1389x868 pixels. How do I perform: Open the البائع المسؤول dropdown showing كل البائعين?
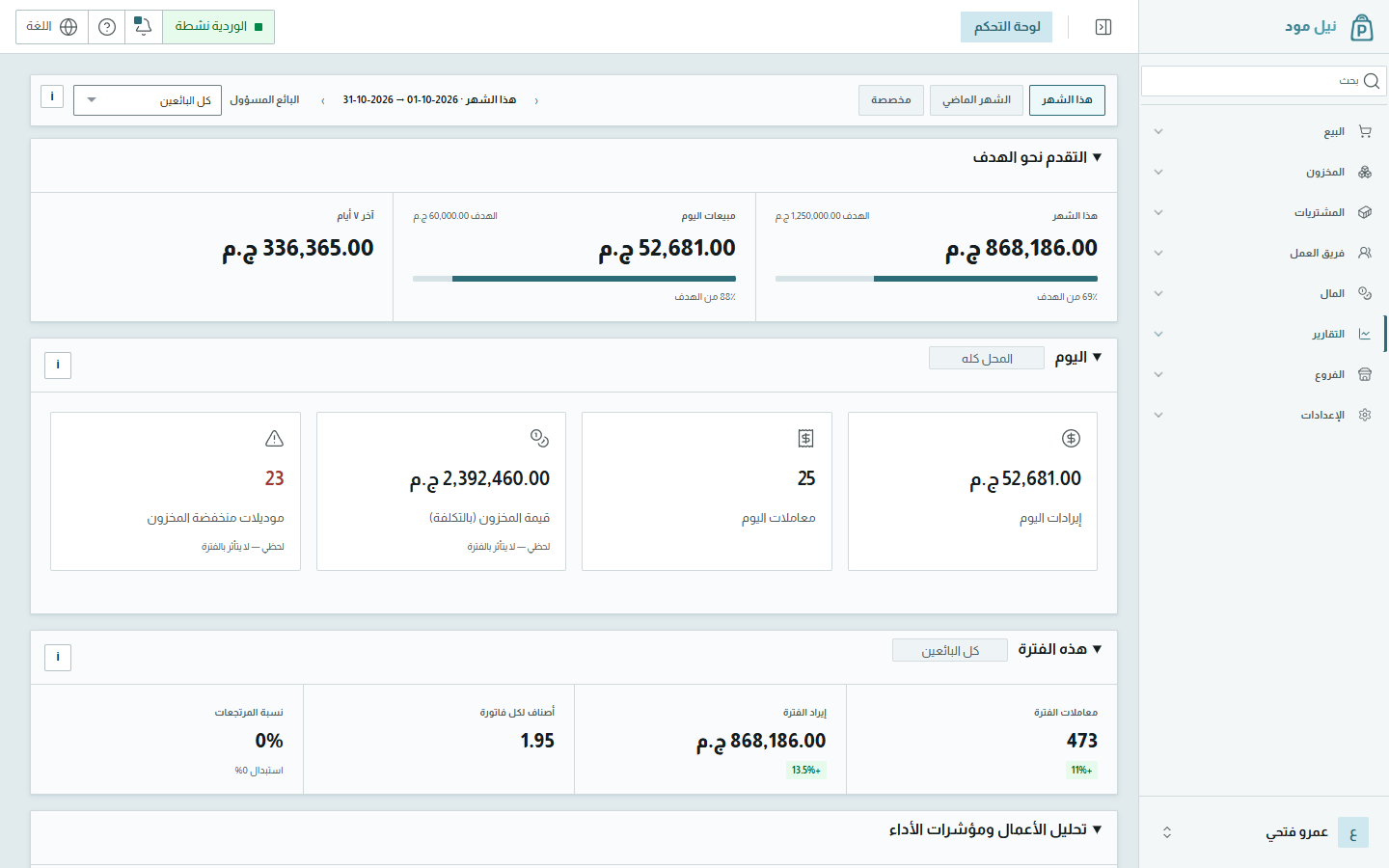coord(148,100)
